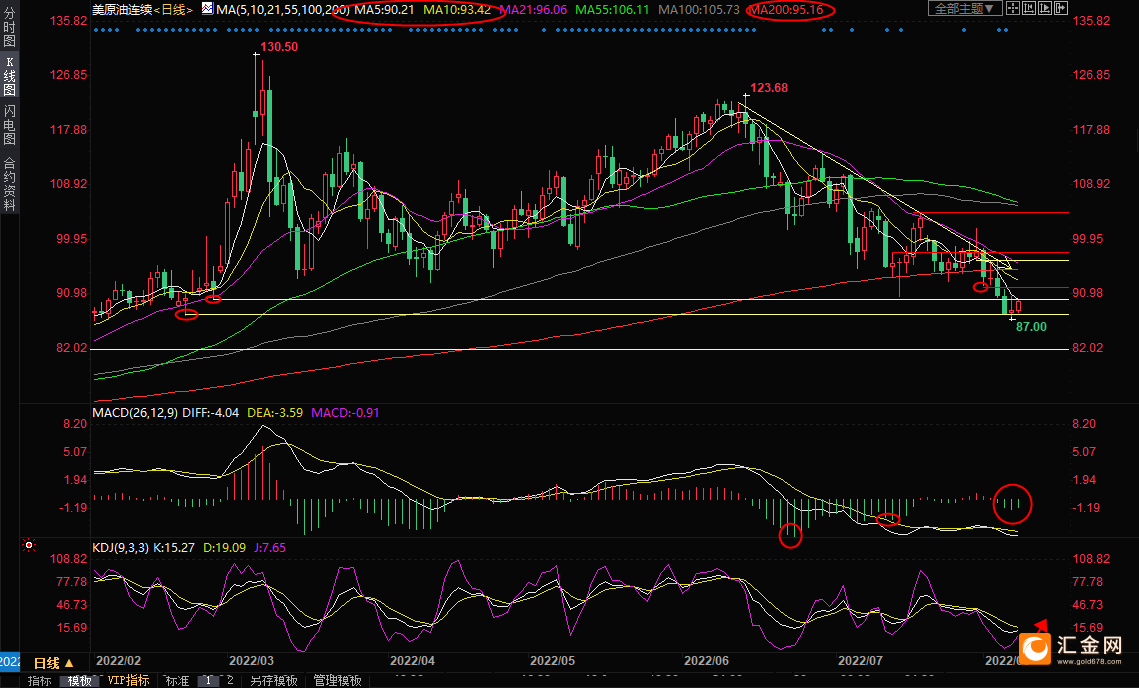This screenshot has height=688, width=1139.
Task: Click the 美原油连续 contract name
Action: [122, 9]
